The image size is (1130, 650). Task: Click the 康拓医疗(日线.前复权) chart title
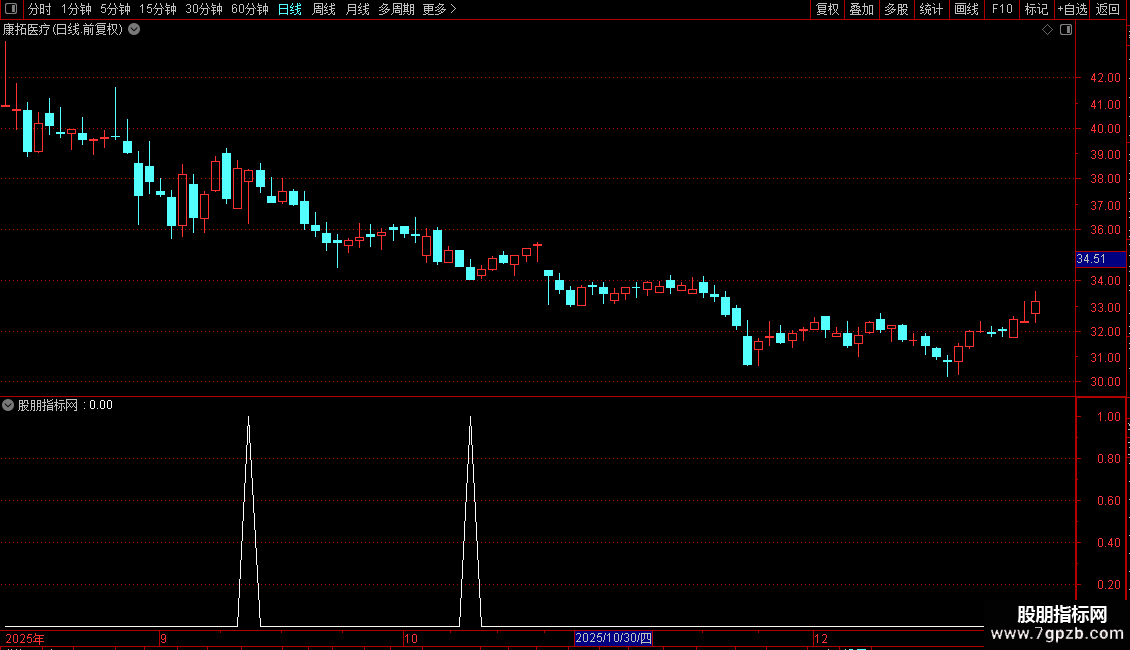tap(63, 30)
